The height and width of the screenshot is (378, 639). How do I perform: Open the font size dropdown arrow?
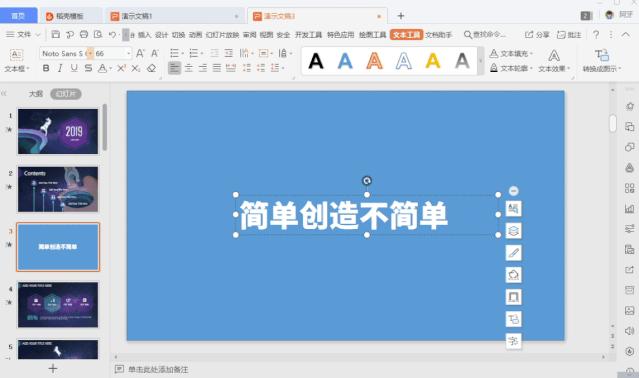point(128,53)
